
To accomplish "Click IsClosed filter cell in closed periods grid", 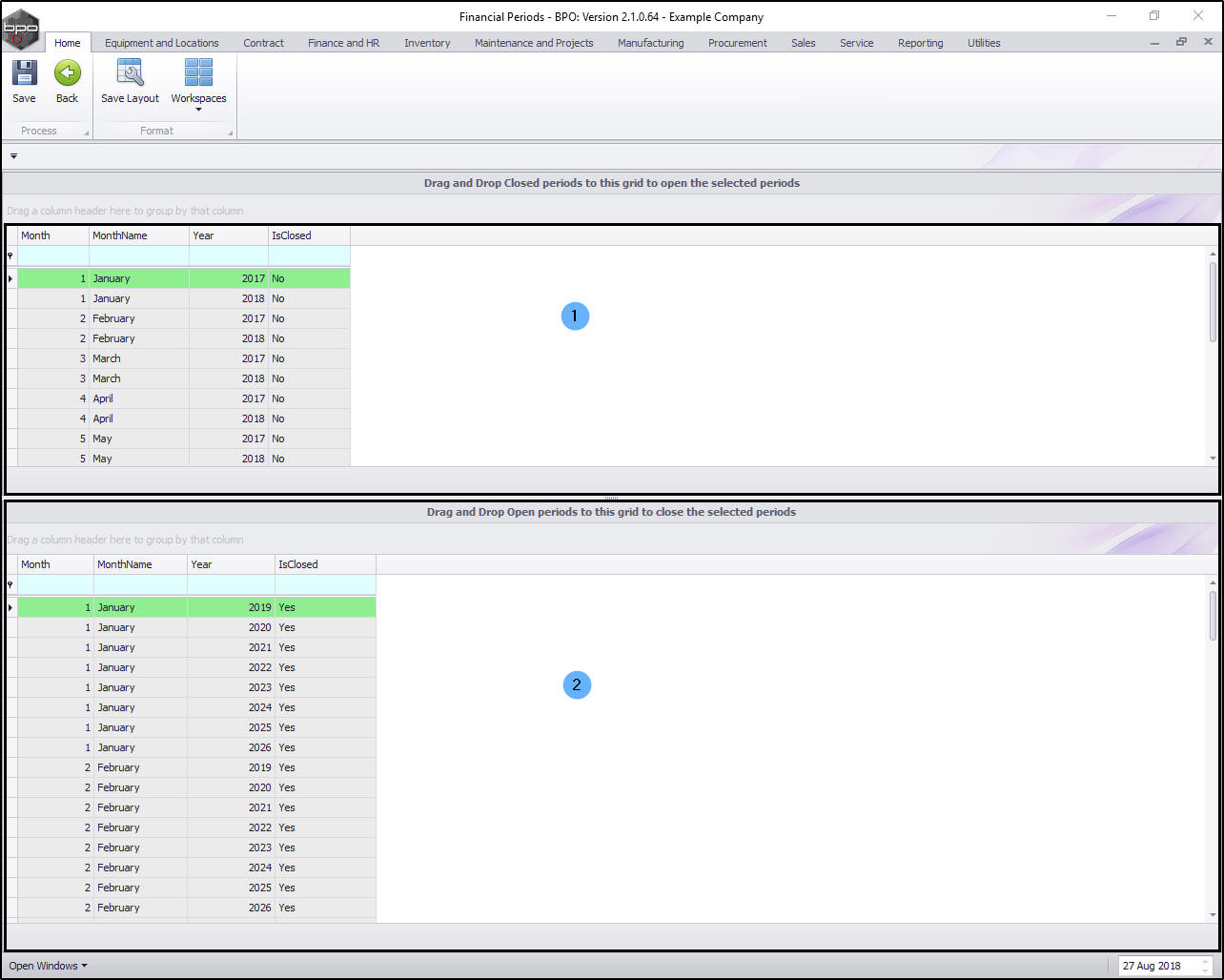I will [x=325, y=585].
